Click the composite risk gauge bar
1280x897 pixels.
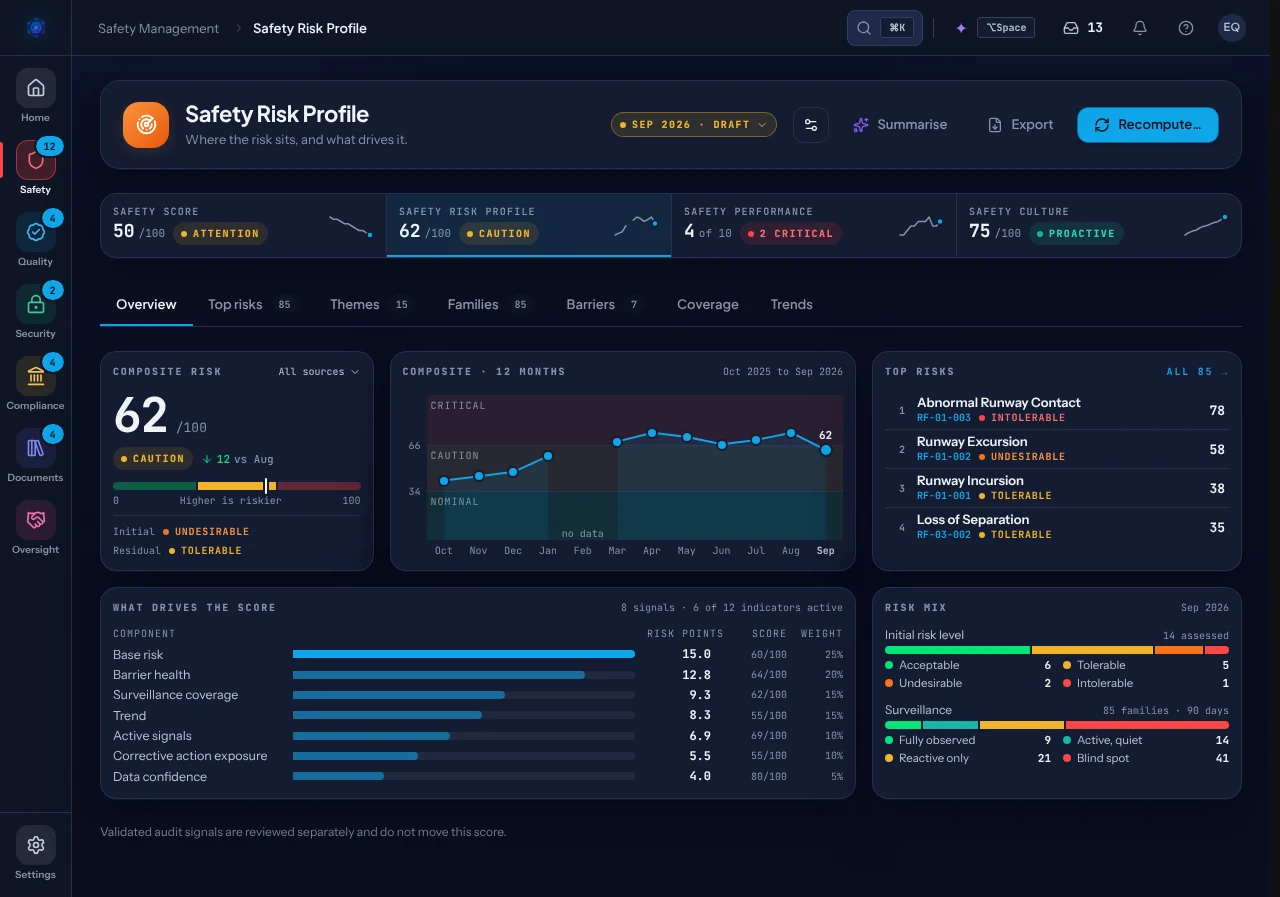click(x=237, y=486)
